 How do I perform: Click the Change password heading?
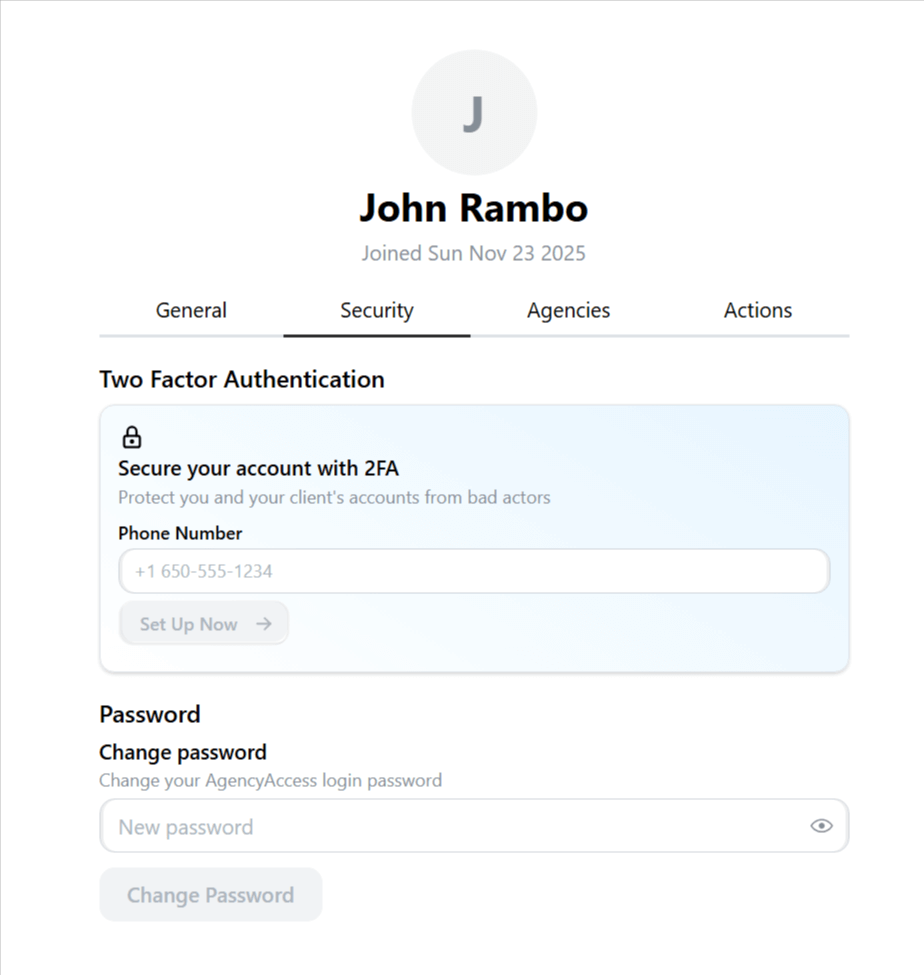coord(182,752)
